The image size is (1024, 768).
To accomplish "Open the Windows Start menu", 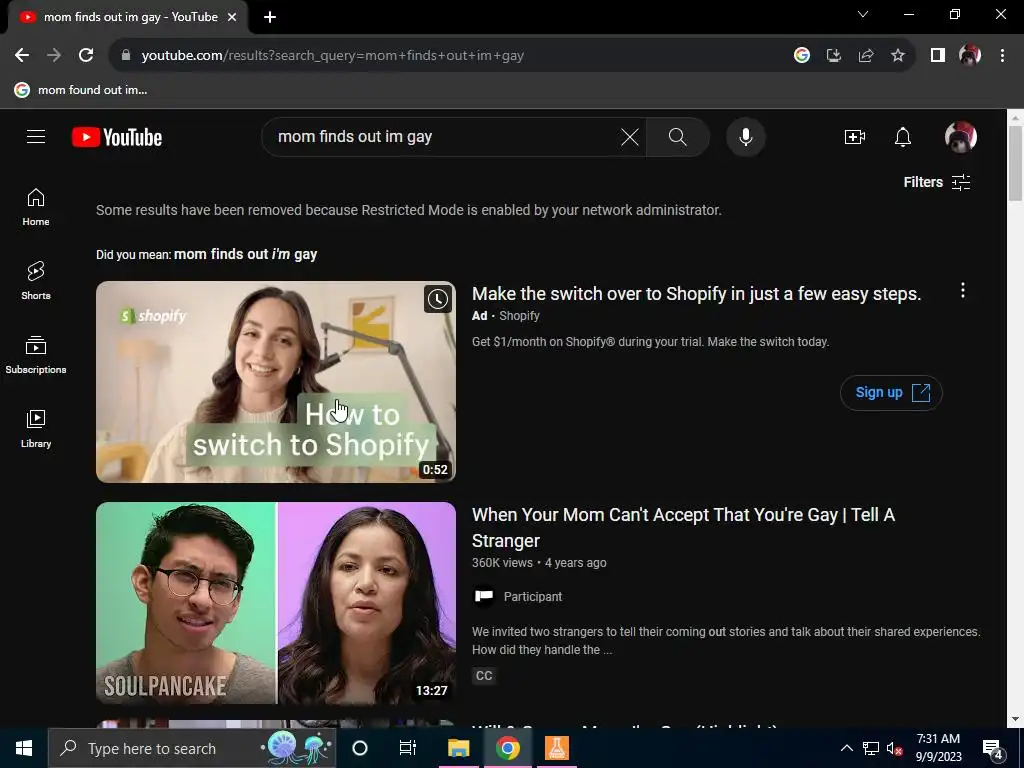I will click(24, 748).
